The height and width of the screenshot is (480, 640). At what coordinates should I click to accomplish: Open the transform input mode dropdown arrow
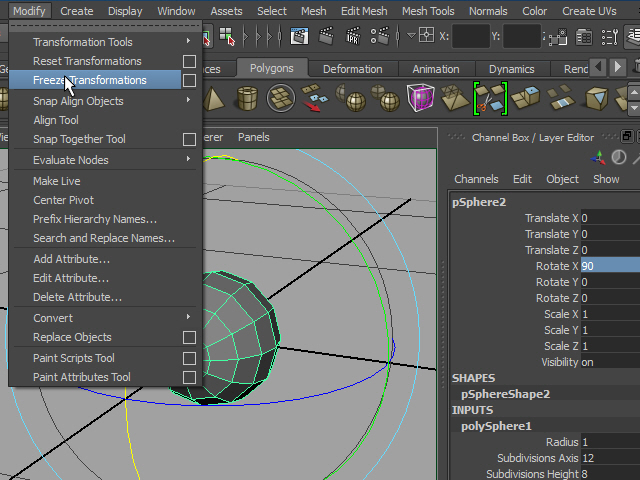coord(411,36)
